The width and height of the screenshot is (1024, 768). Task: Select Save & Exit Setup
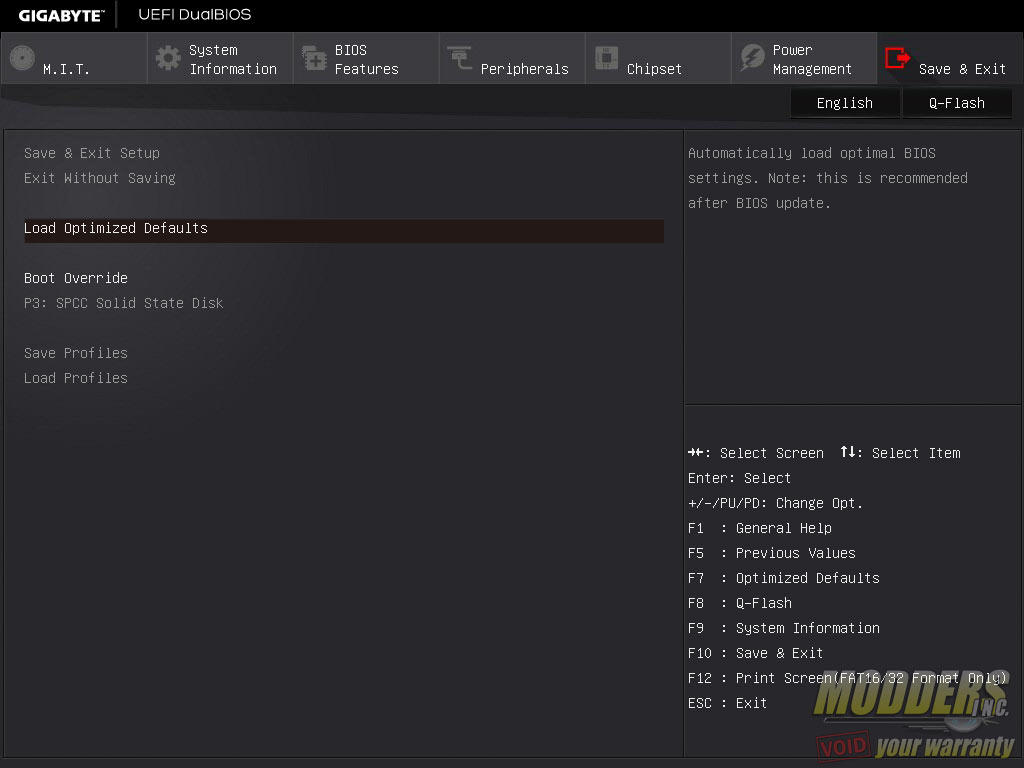tap(92, 153)
